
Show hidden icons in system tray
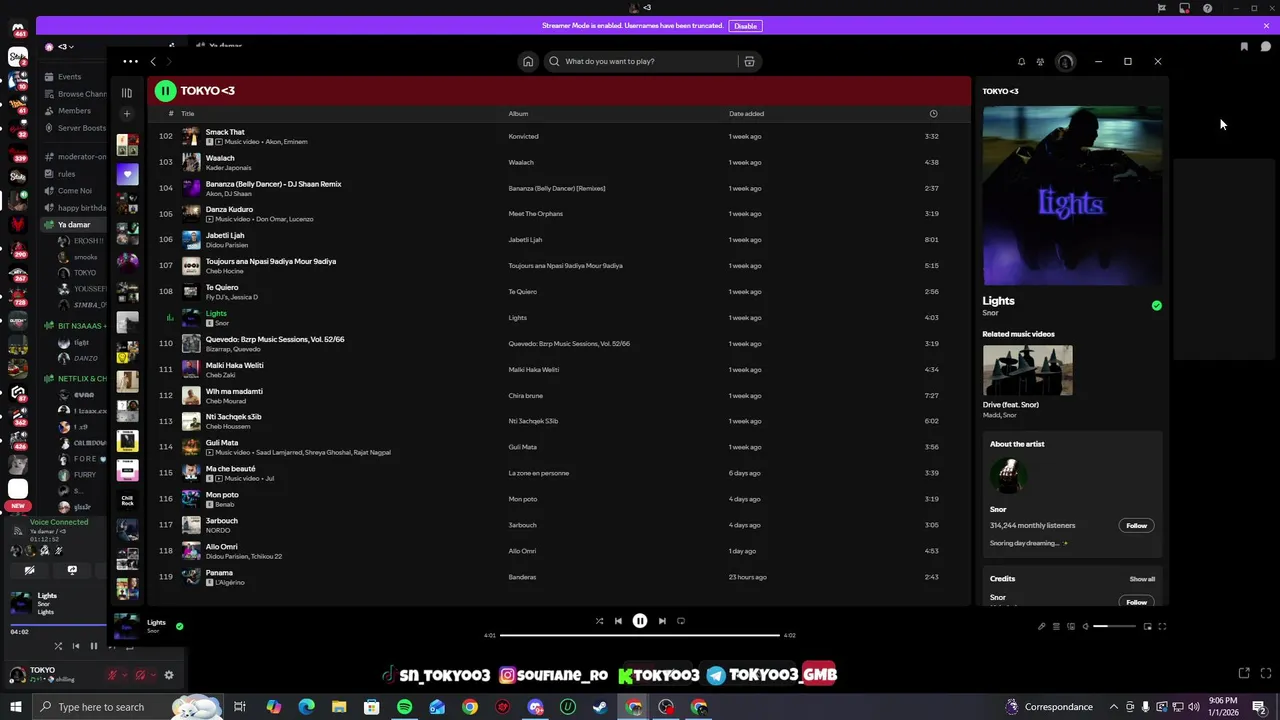click(x=1113, y=707)
